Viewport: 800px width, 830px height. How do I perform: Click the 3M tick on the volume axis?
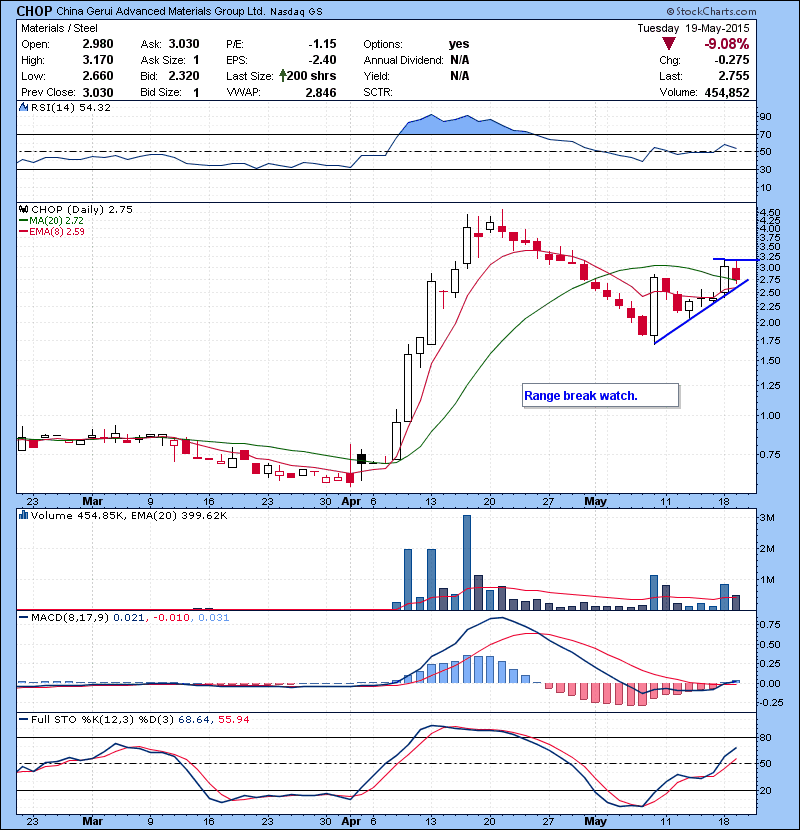766,518
